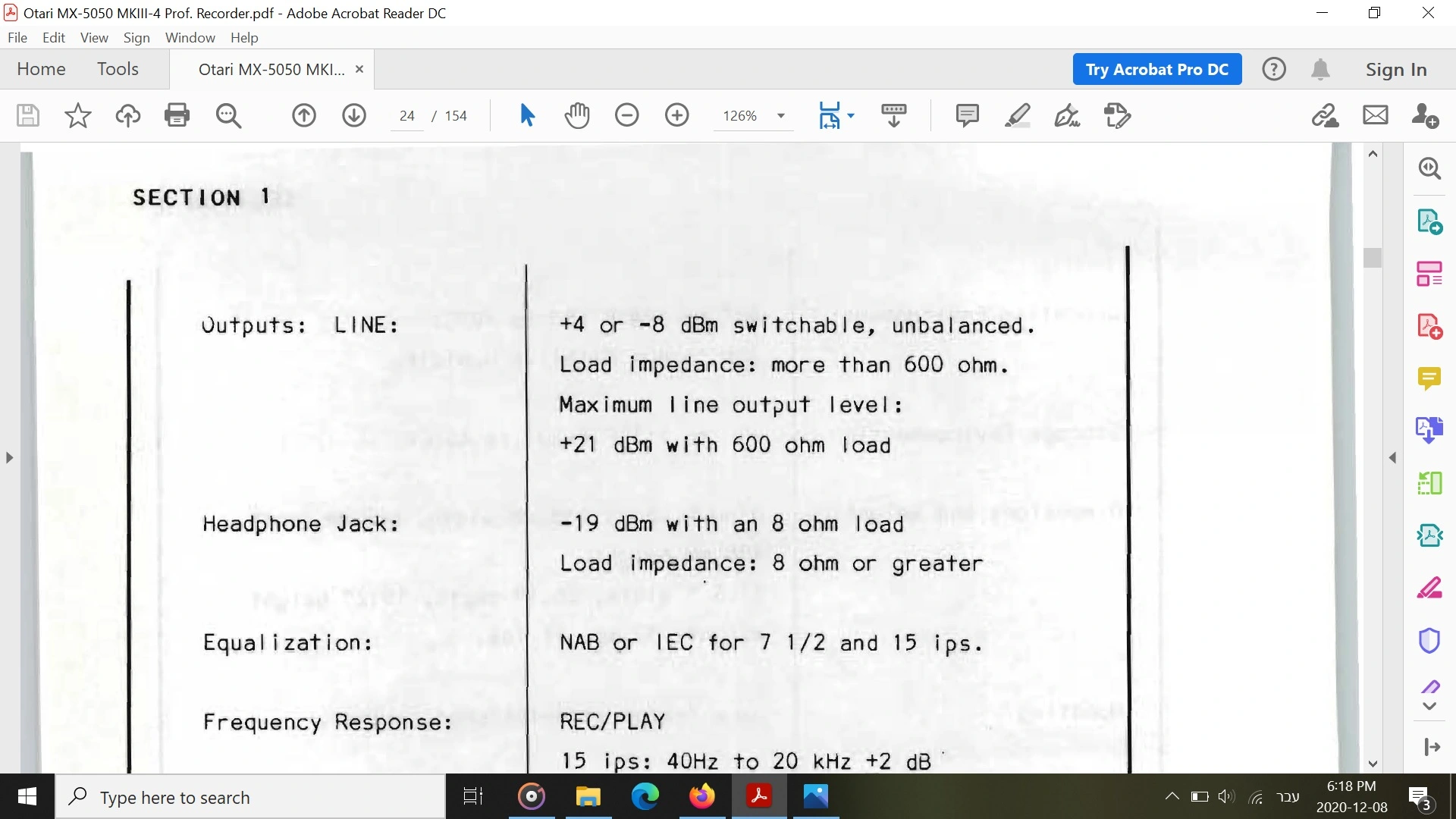Click the page number input field

point(407,116)
